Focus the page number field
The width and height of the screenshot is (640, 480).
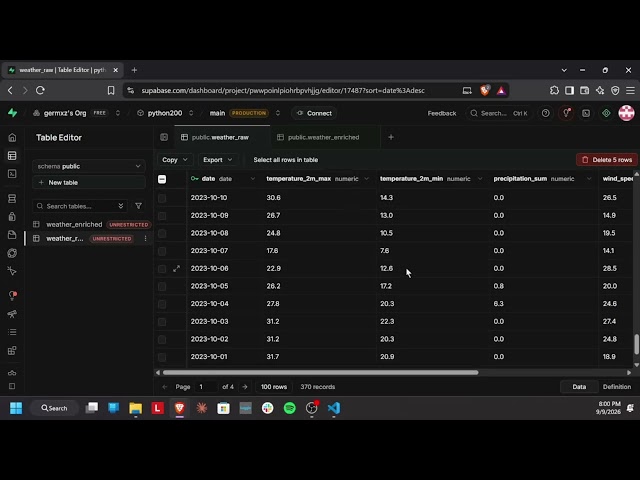tap(206, 387)
